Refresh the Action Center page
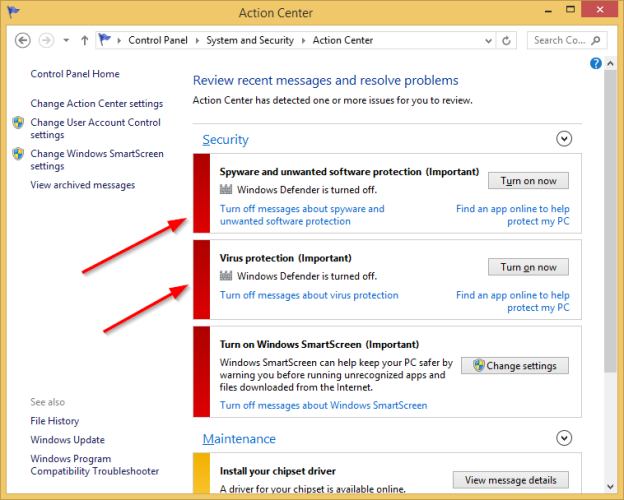This screenshot has height=500, width=624. (x=506, y=41)
